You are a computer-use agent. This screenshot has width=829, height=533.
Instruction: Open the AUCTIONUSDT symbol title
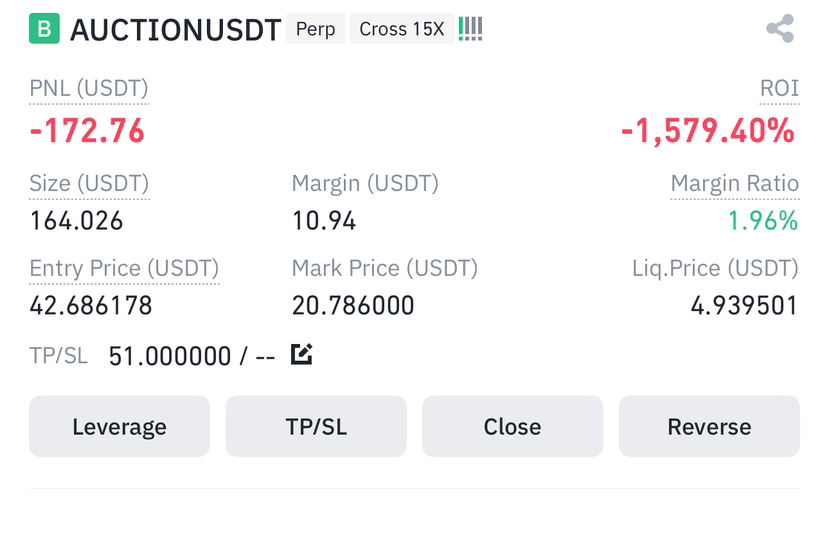pos(176,30)
